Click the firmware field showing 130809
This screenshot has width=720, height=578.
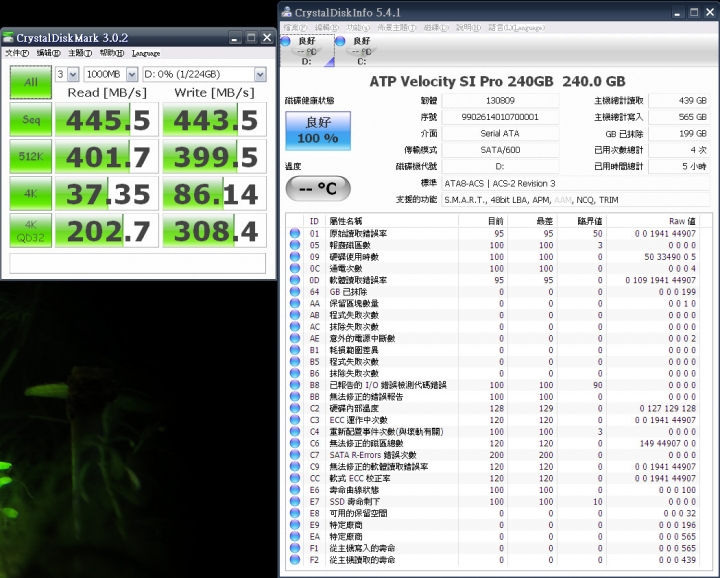tap(500, 101)
